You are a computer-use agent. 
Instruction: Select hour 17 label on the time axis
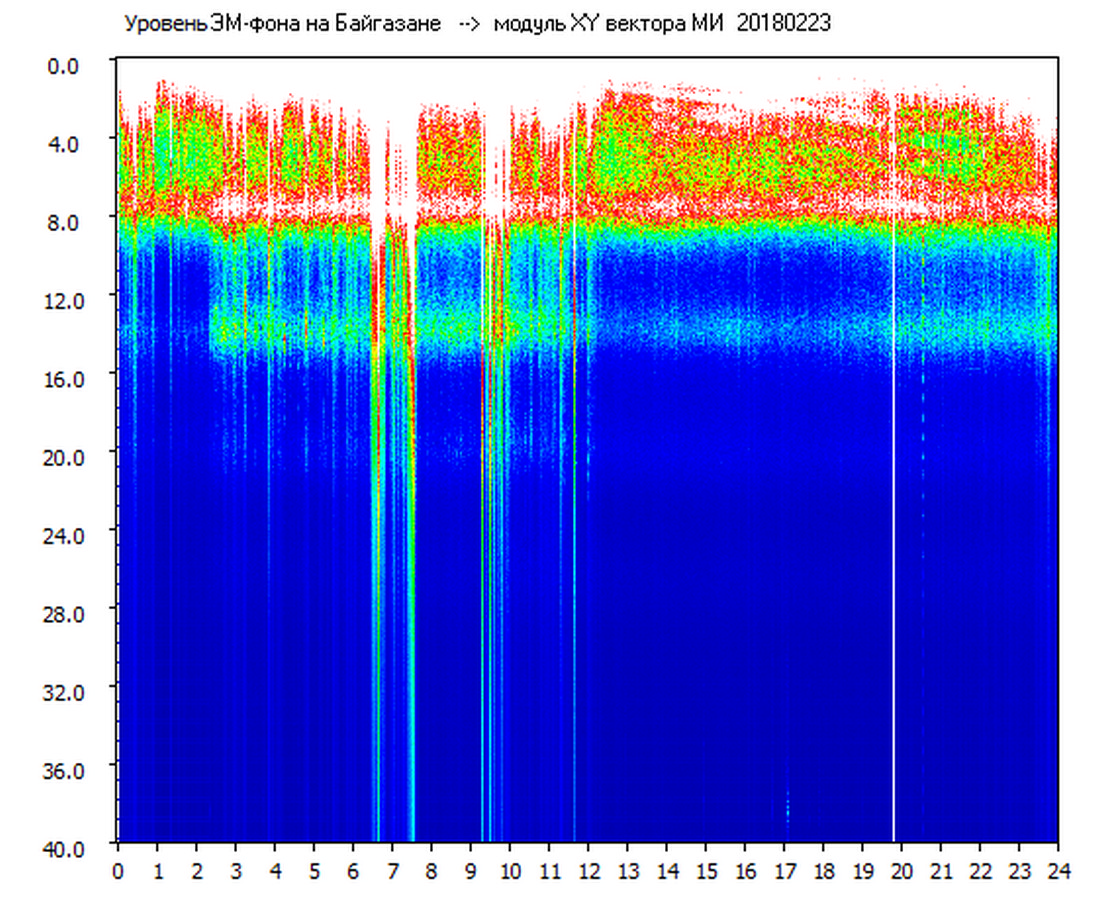[784, 870]
